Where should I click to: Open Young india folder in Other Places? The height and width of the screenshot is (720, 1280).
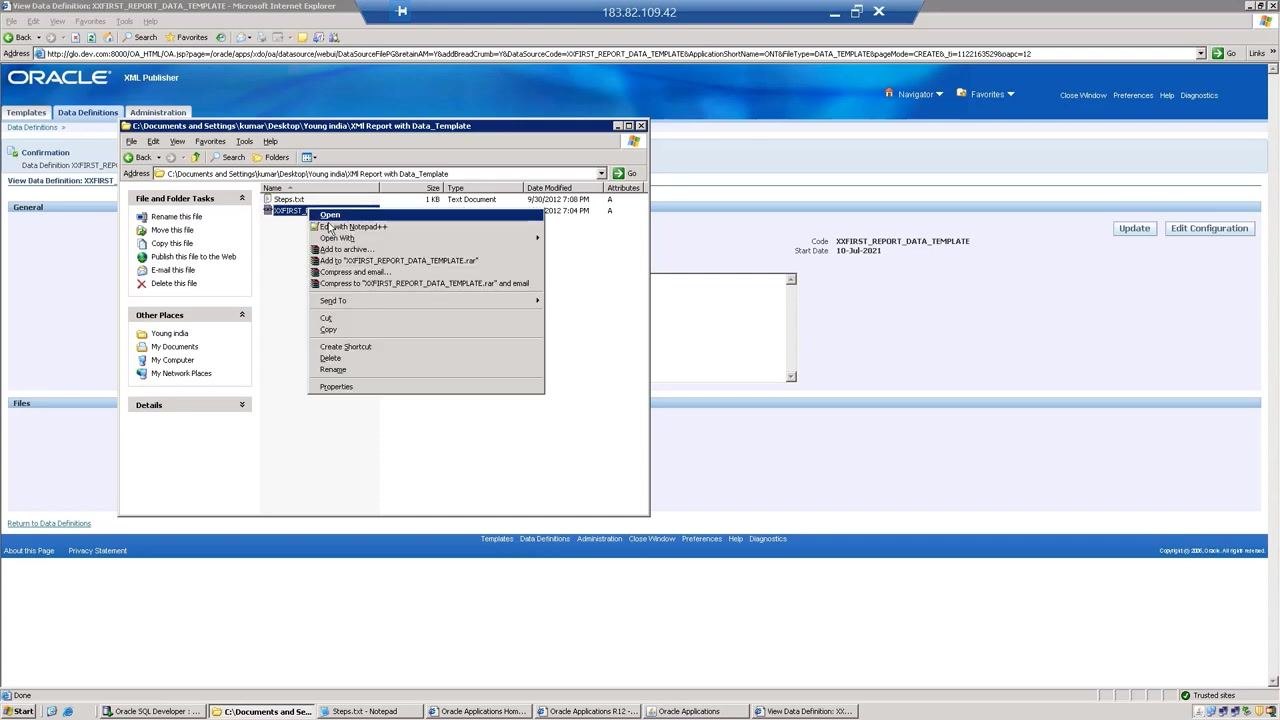[x=169, y=334]
